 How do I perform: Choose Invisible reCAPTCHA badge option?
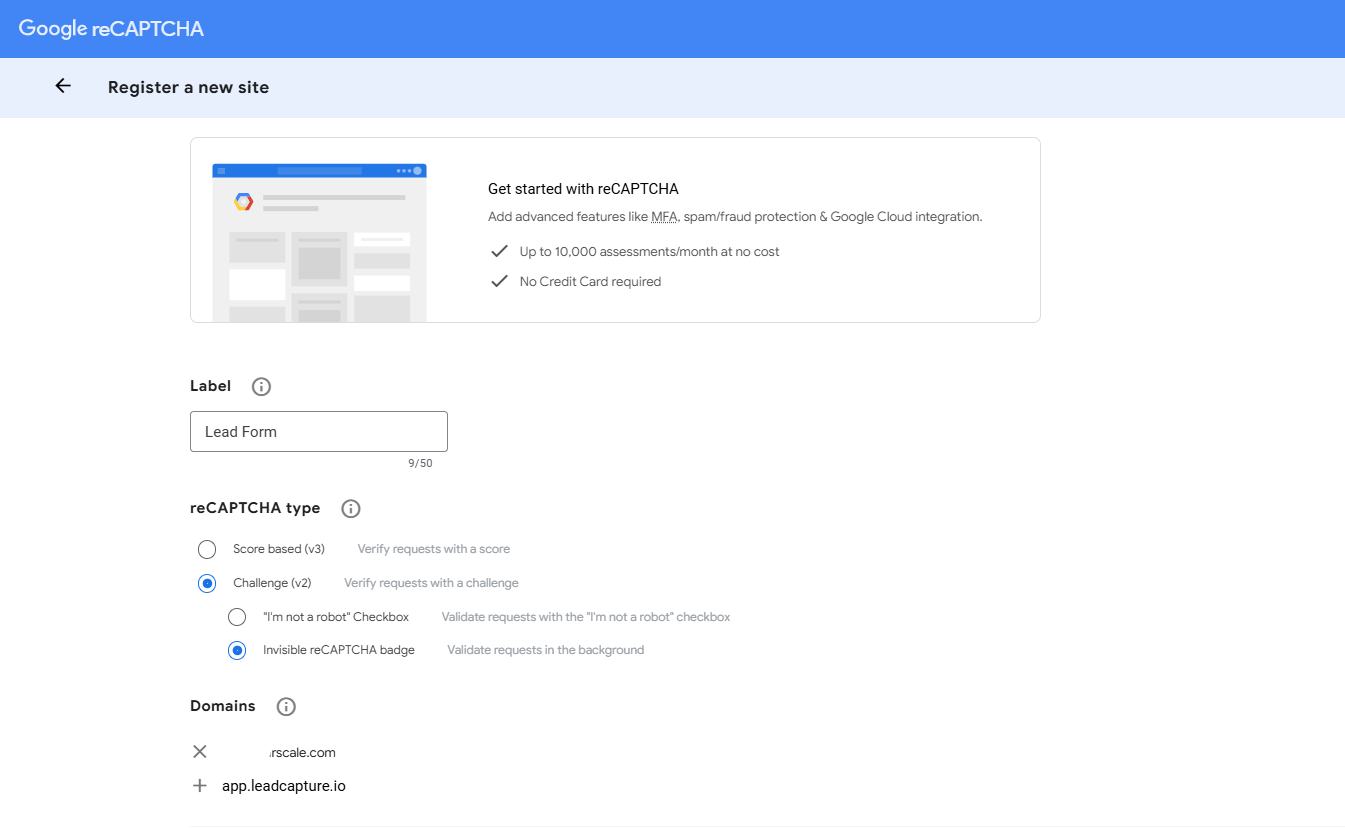237,650
